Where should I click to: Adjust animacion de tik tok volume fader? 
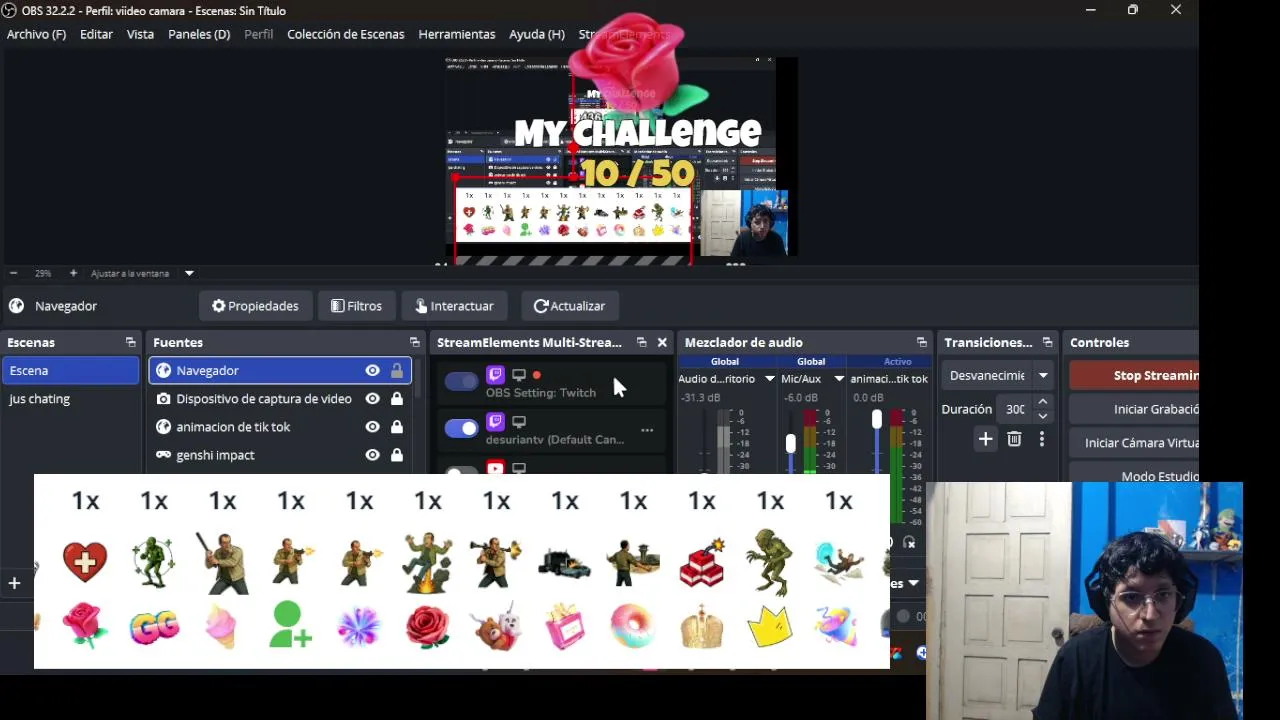(877, 421)
